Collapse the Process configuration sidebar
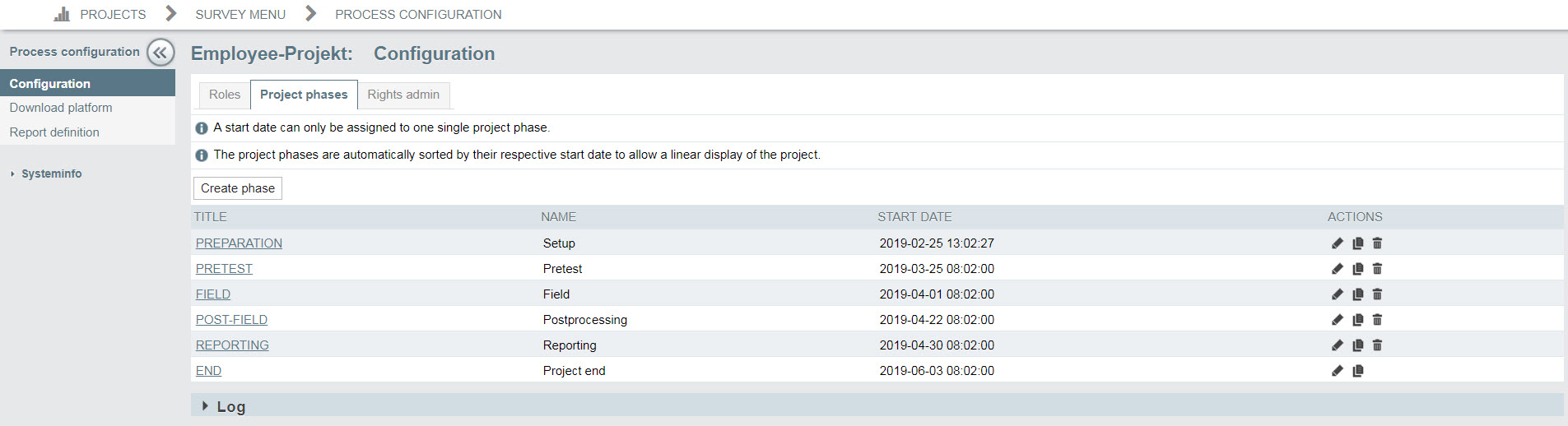Viewport: 1568px width, 426px height. (161, 53)
